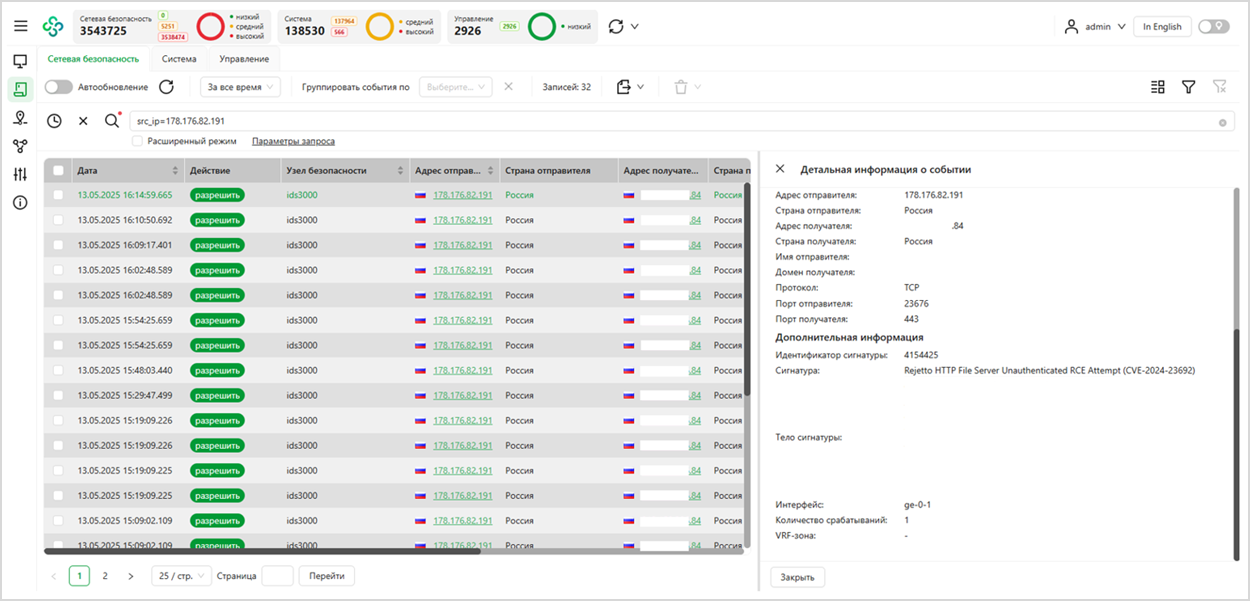Image resolution: width=1250 pixels, height=601 pixels.
Task: Expand the За все время period dropdown
Action: point(240,87)
